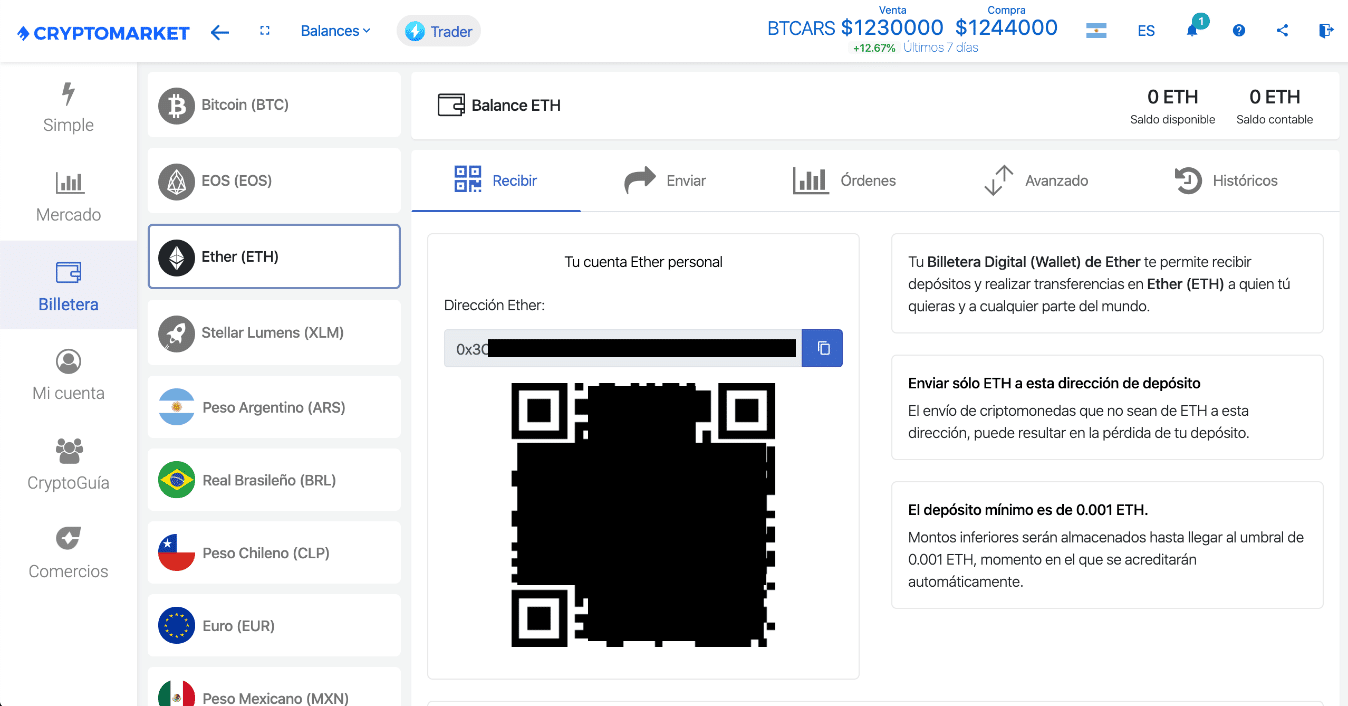
Task: Toggle fullscreen with the expand icon
Action: click(x=265, y=31)
